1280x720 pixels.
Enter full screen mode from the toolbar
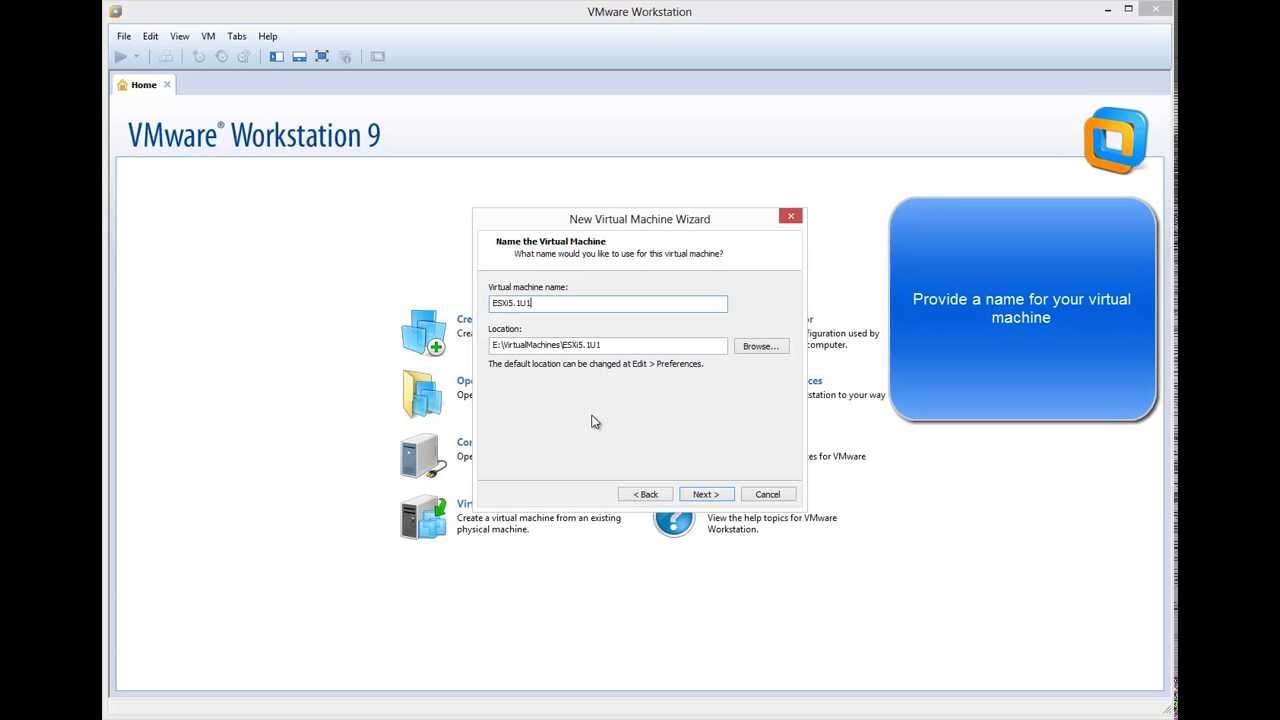tap(322, 56)
